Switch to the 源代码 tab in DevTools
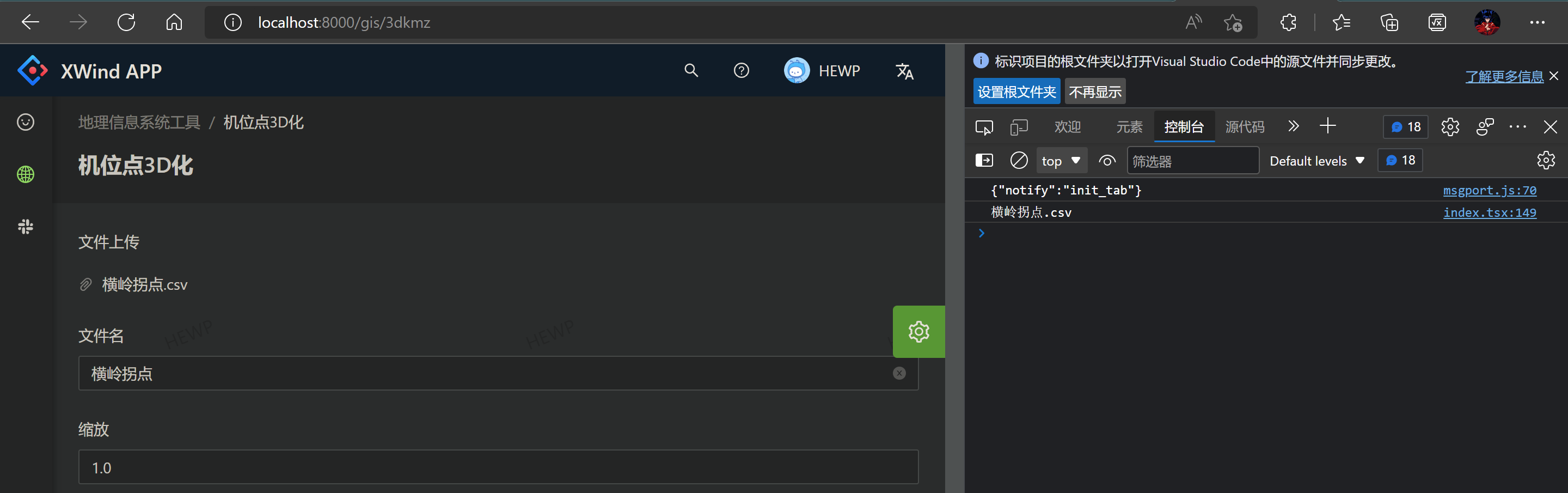The height and width of the screenshot is (493, 1568). [x=1244, y=127]
